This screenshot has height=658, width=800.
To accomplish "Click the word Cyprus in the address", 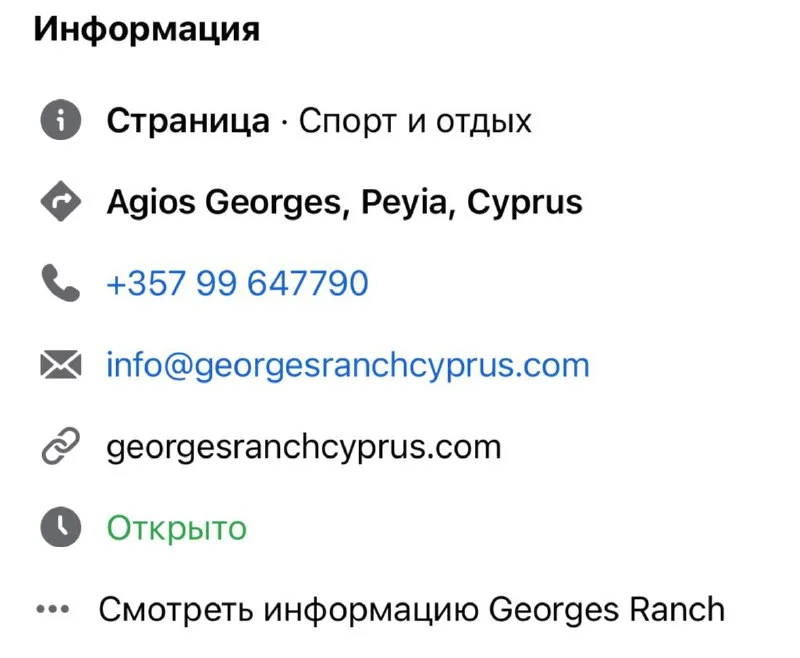I will click(x=525, y=203).
